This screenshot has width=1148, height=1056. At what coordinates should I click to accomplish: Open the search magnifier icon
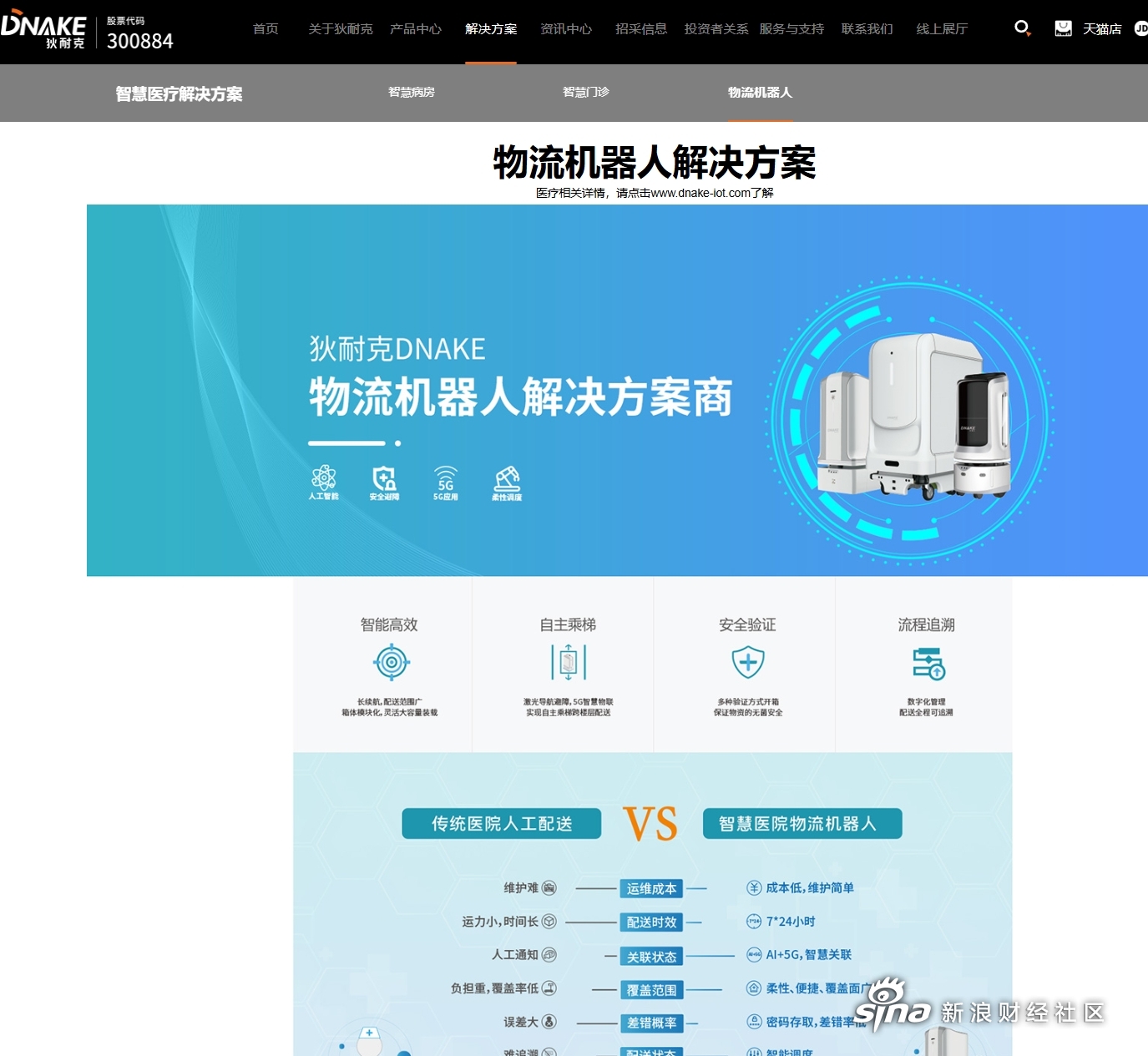point(1022,28)
